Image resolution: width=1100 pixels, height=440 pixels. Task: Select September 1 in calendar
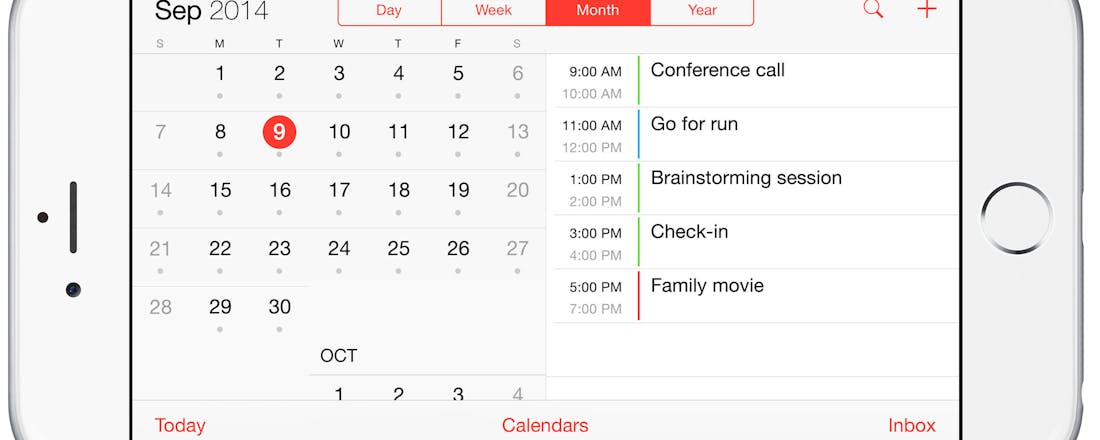[220, 73]
